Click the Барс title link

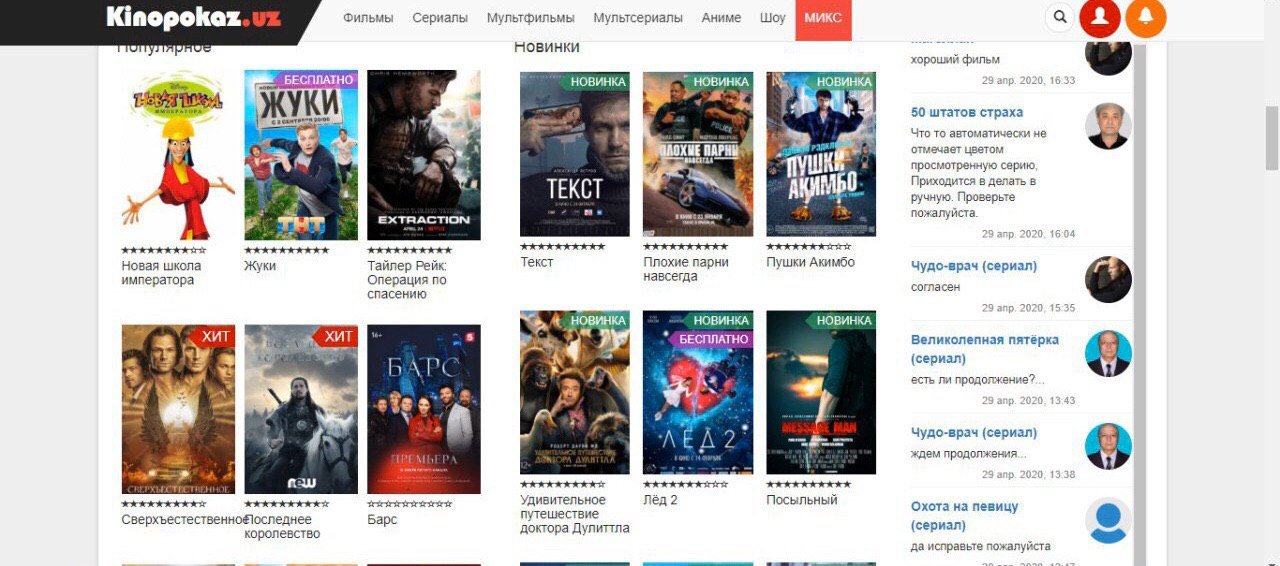(382, 520)
